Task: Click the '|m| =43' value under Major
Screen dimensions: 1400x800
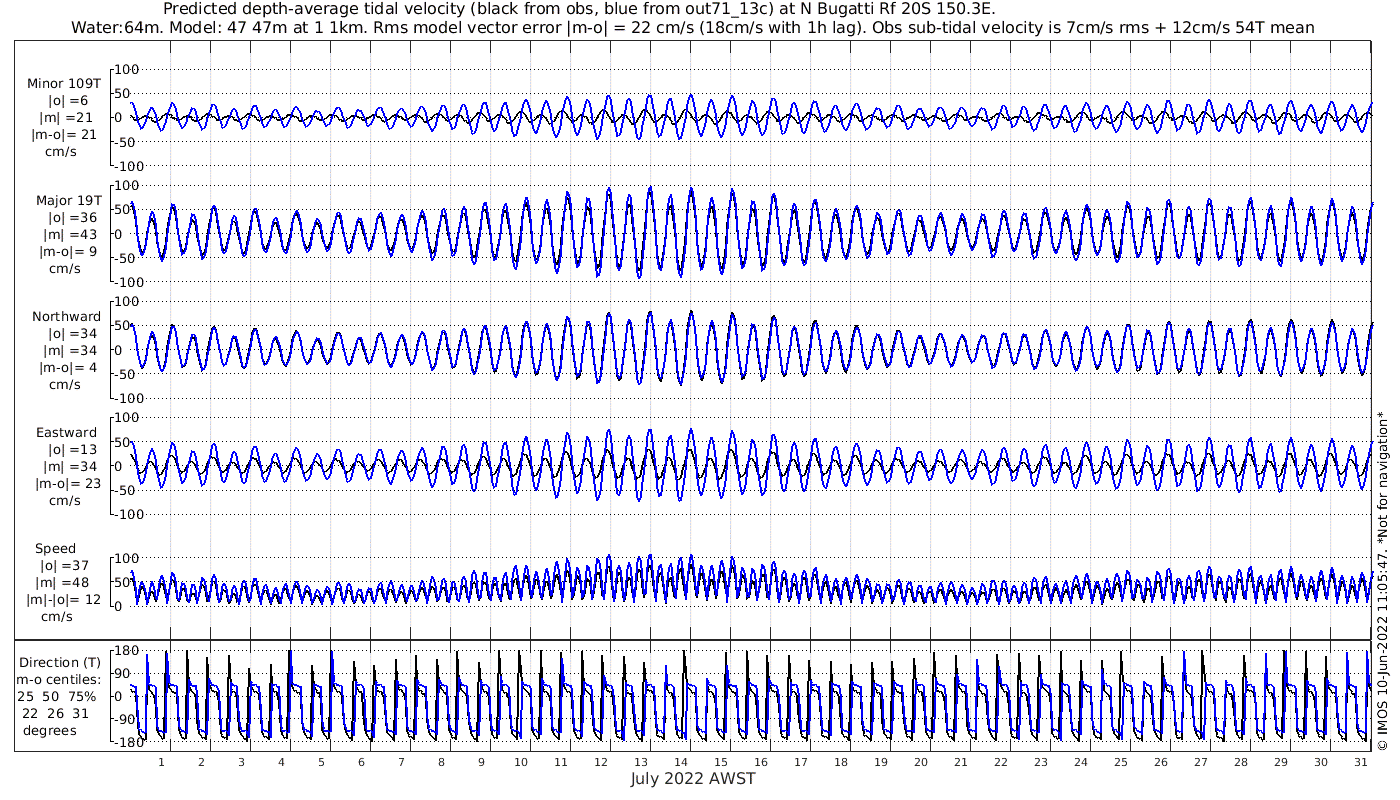Action: pos(70,235)
